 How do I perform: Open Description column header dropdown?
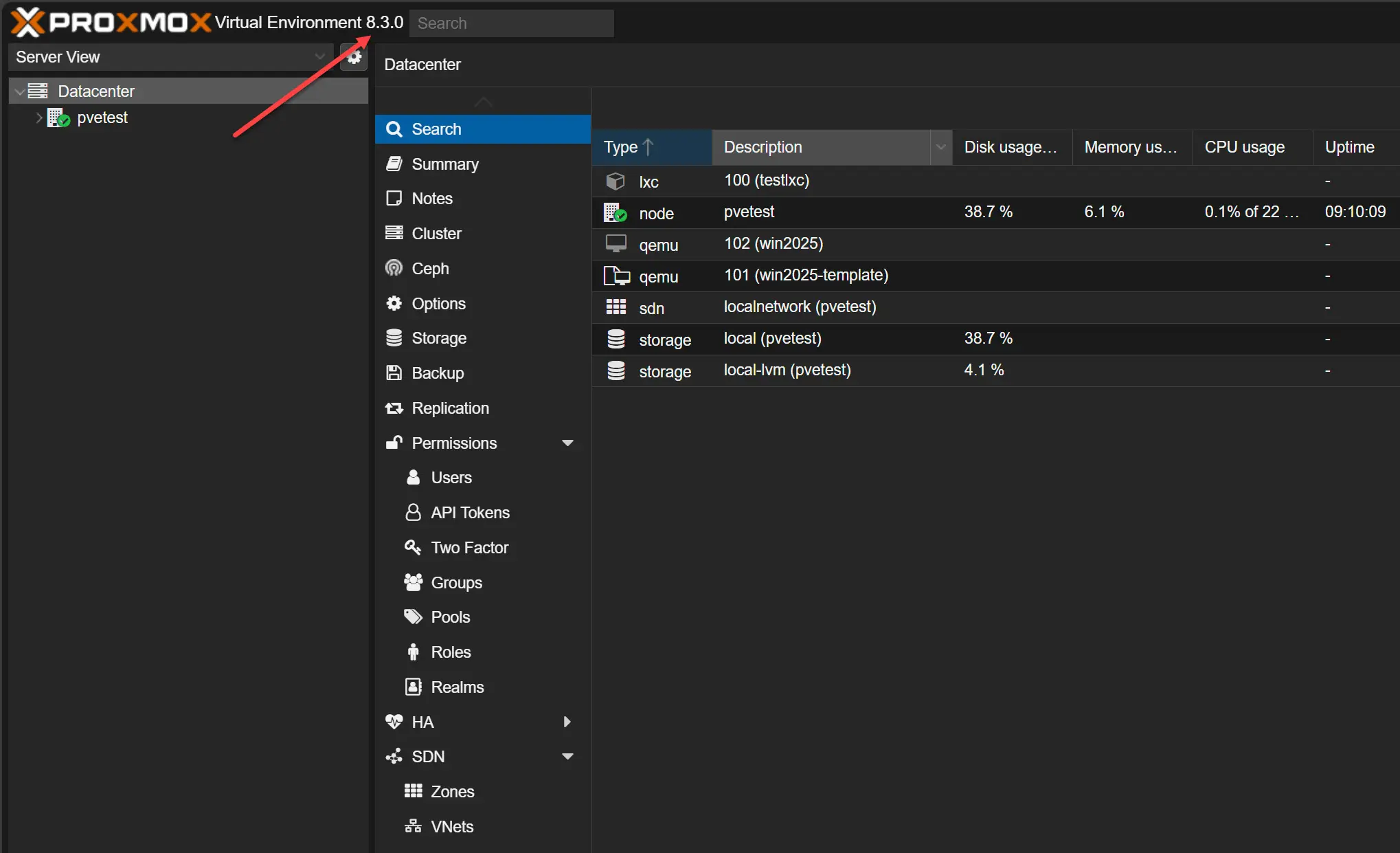940,147
